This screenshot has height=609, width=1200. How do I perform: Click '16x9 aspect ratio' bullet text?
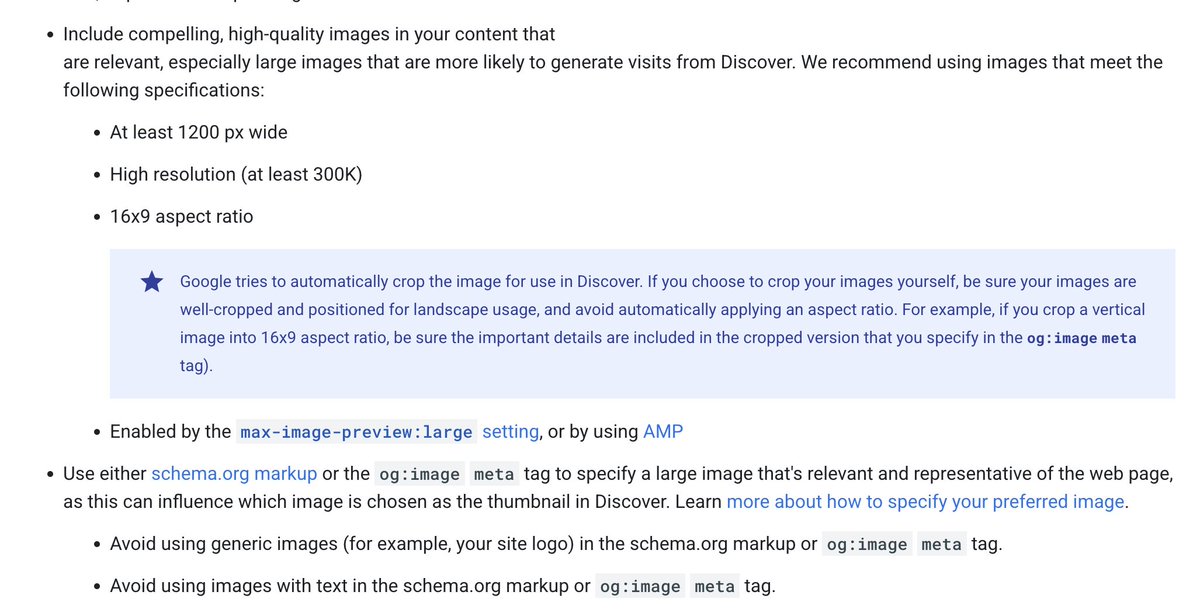click(x=181, y=216)
